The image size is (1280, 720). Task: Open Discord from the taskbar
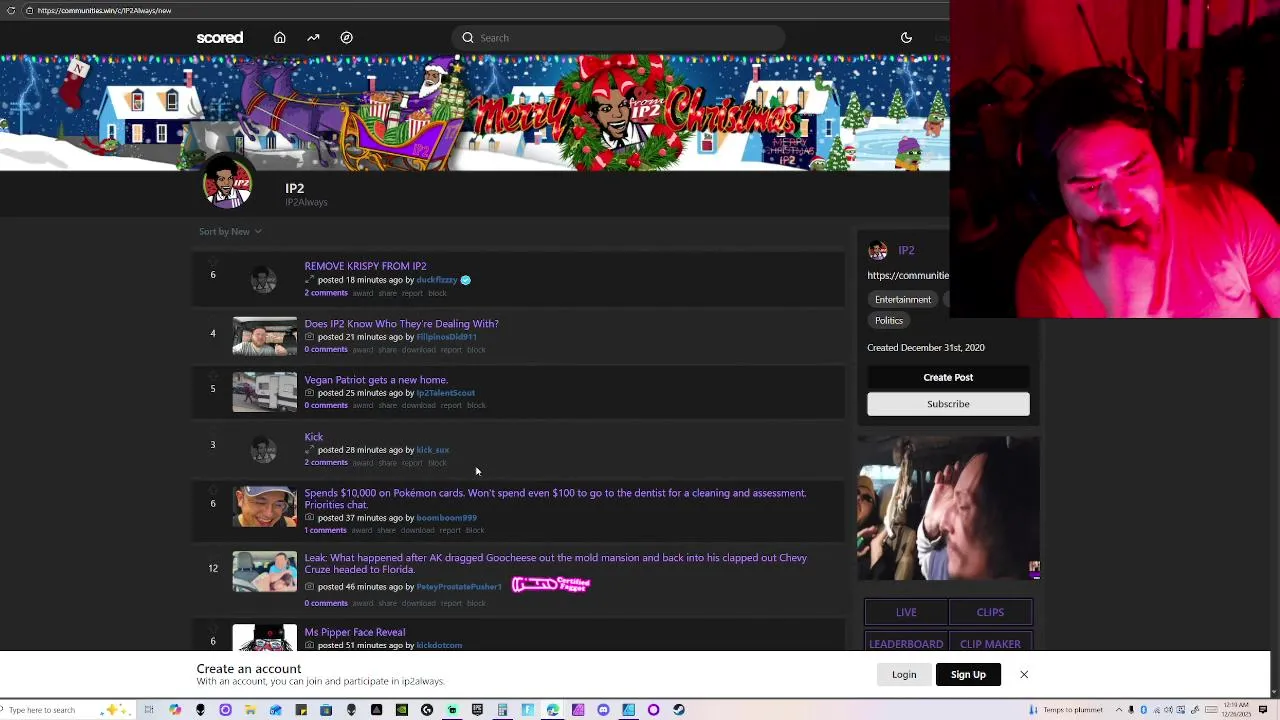603,710
